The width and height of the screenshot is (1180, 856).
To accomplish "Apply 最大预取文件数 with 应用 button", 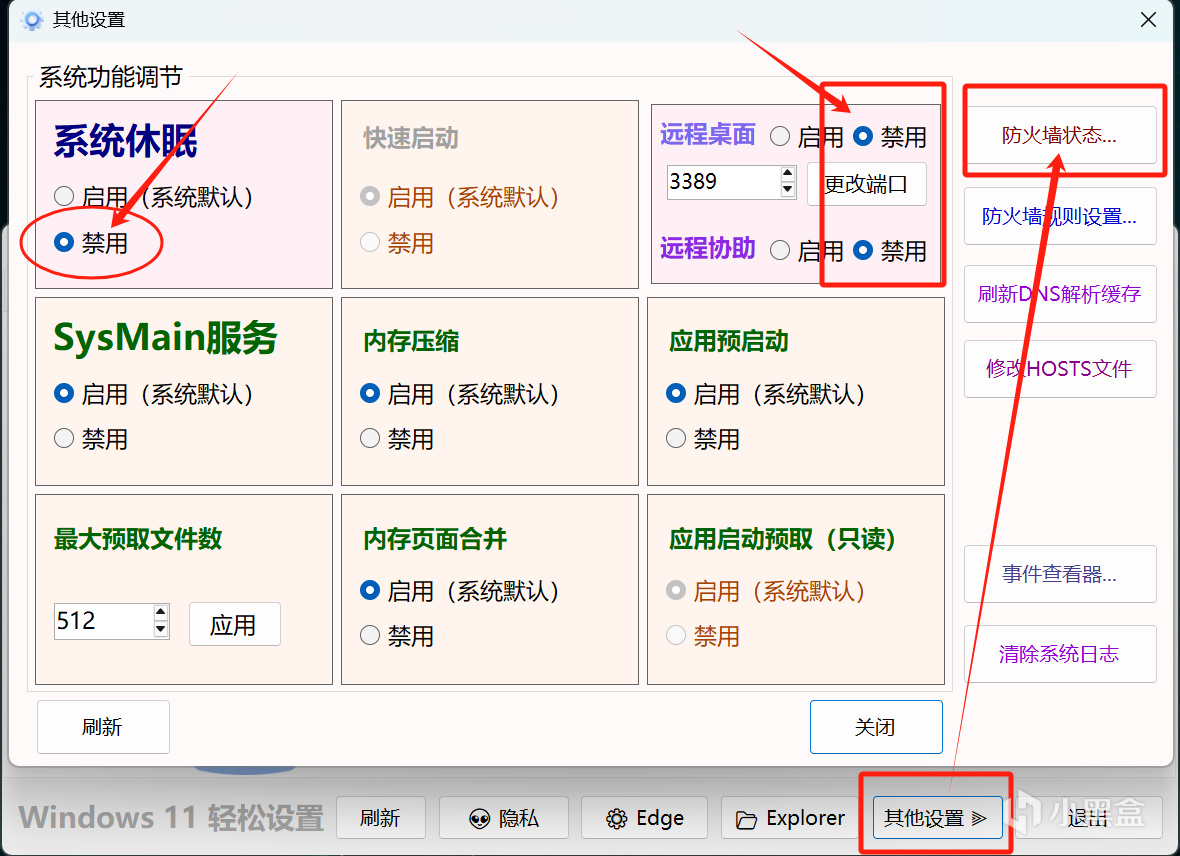I will pos(234,624).
